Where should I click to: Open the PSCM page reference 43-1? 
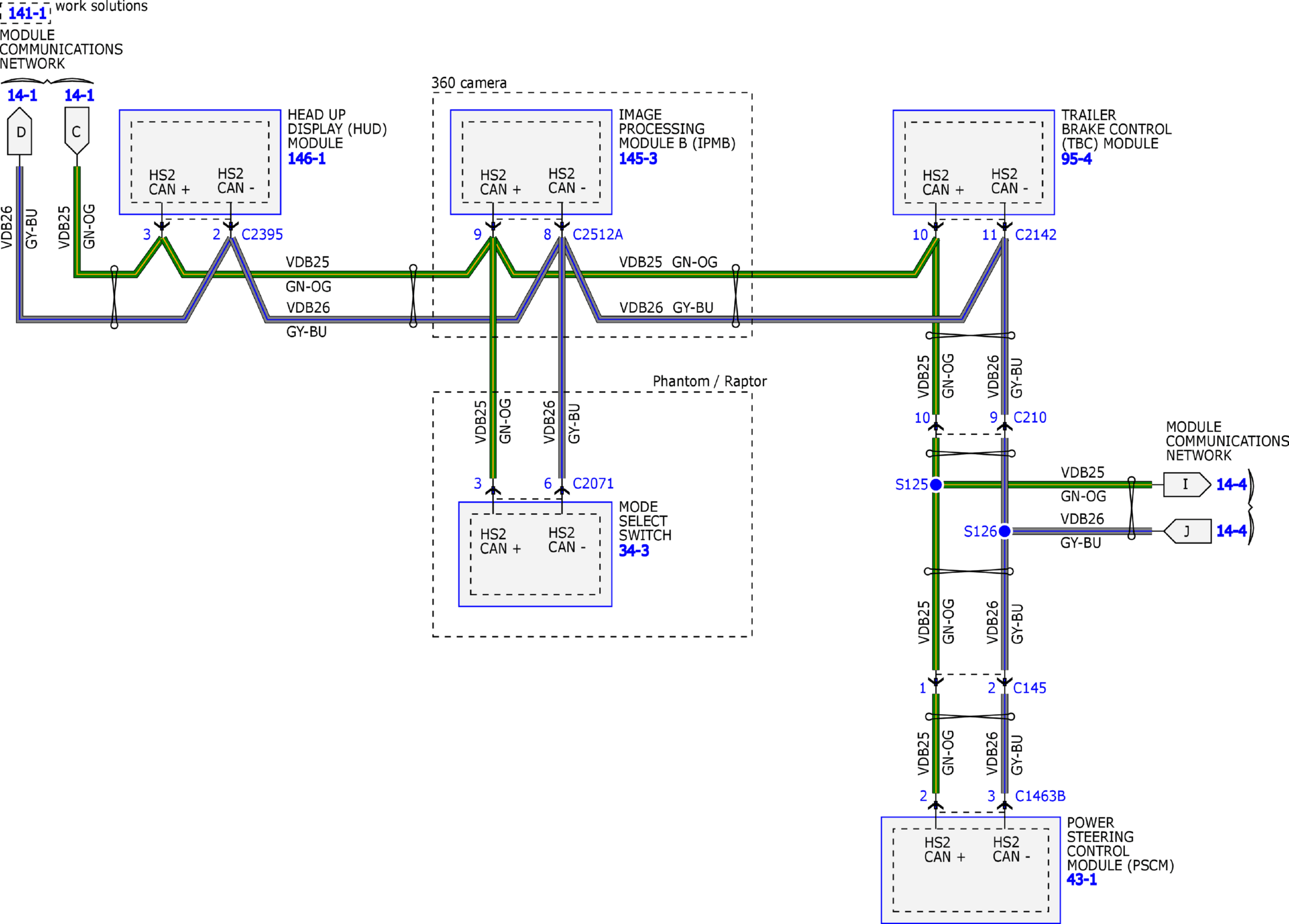[x=1081, y=880]
